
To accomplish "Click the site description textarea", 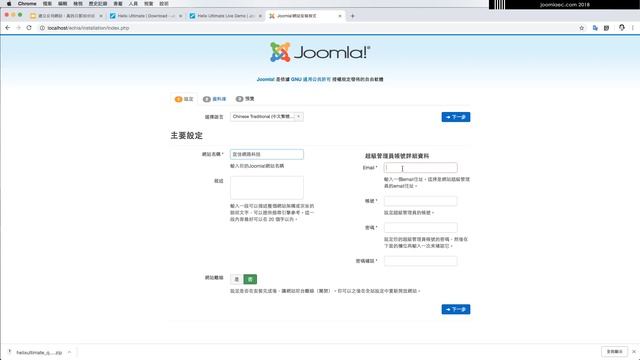I will coord(267,188).
